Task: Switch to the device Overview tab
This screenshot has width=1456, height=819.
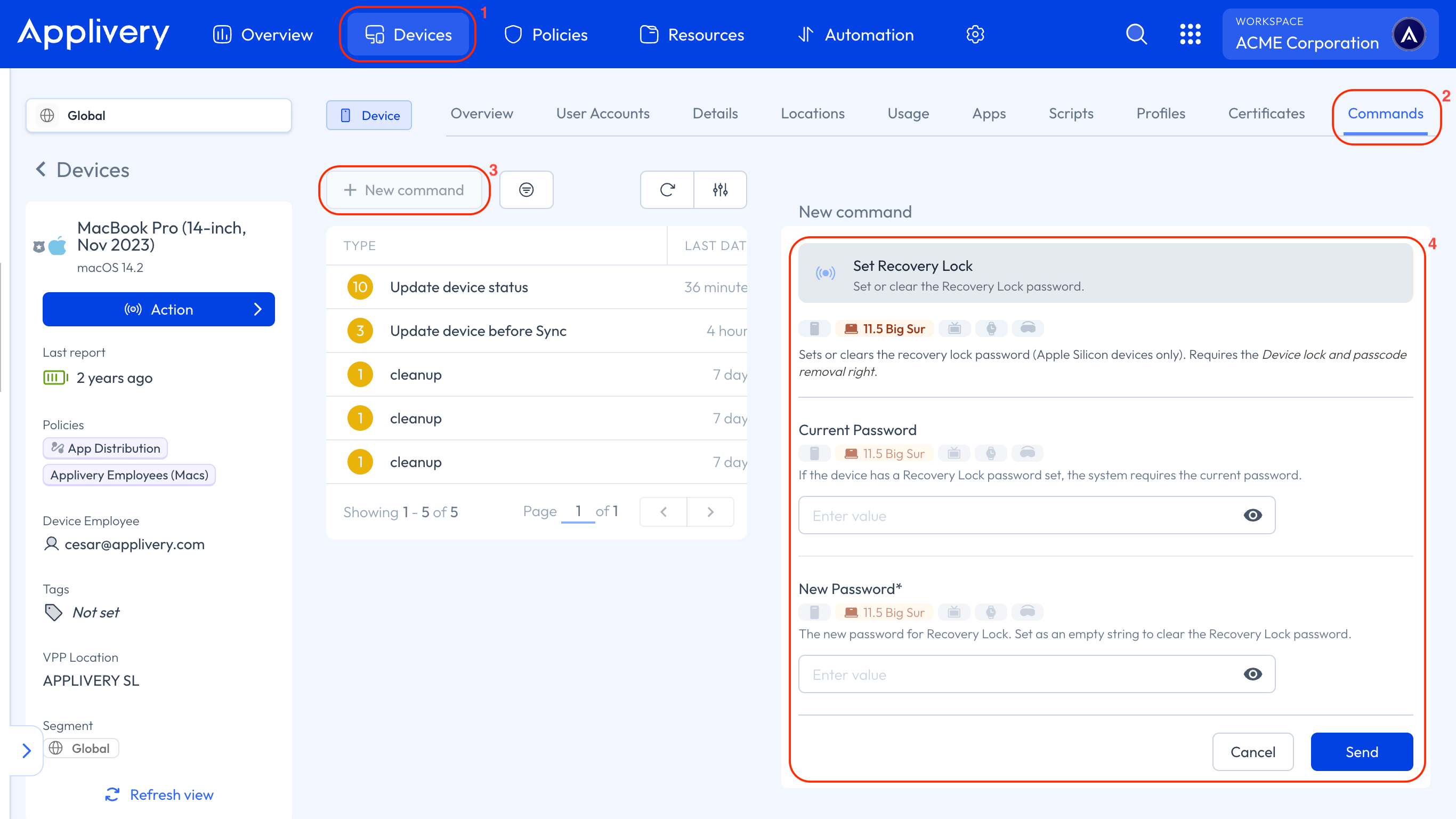Action: click(x=482, y=114)
